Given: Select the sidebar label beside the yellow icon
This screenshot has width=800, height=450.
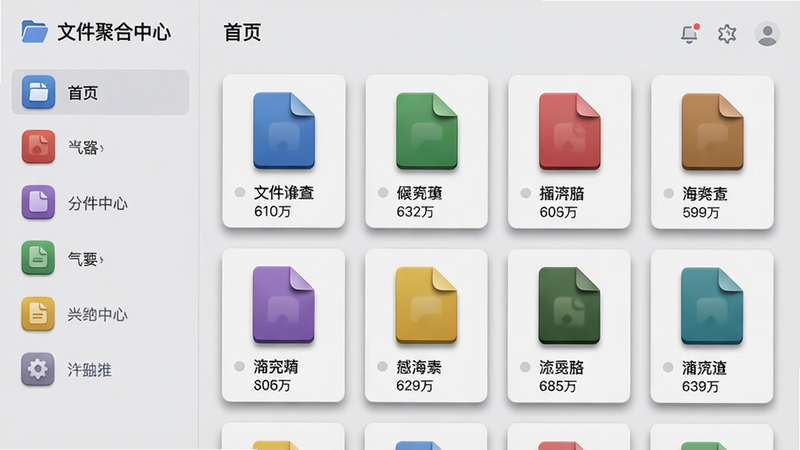Looking at the screenshot, I should tap(97, 314).
